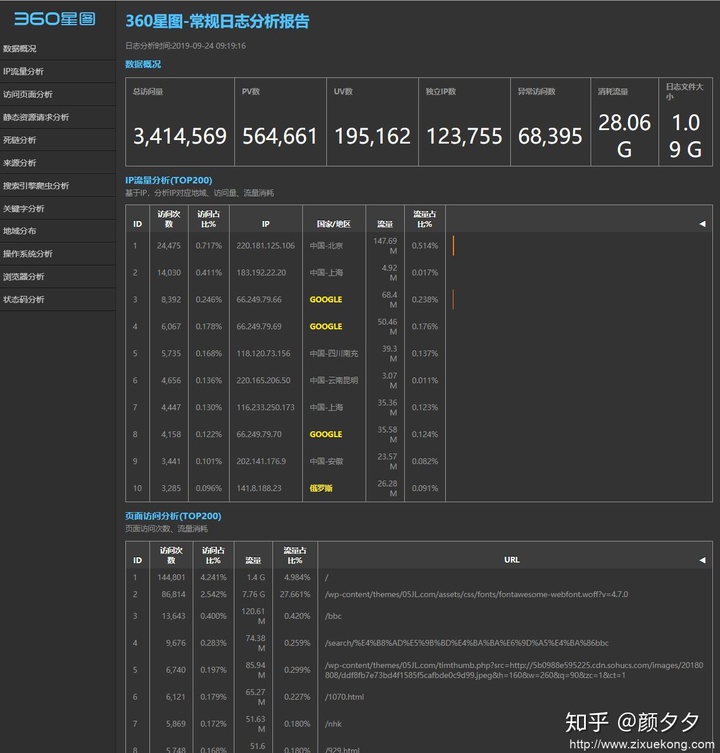Click the traffic bar beside 66.249.79.66
Image resolution: width=720 pixels, height=753 pixels.
pyautogui.click(x=453, y=299)
